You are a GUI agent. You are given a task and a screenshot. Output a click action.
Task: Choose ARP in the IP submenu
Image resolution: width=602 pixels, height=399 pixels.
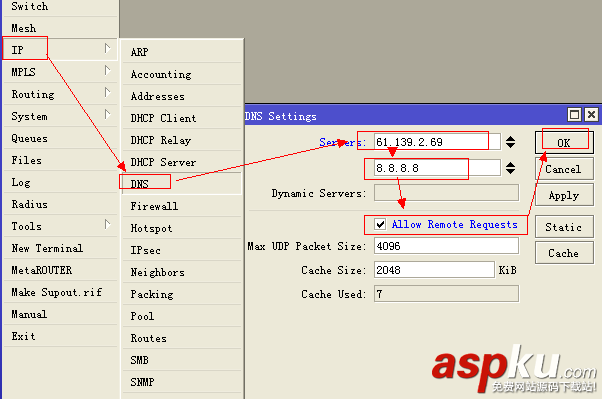click(182, 52)
